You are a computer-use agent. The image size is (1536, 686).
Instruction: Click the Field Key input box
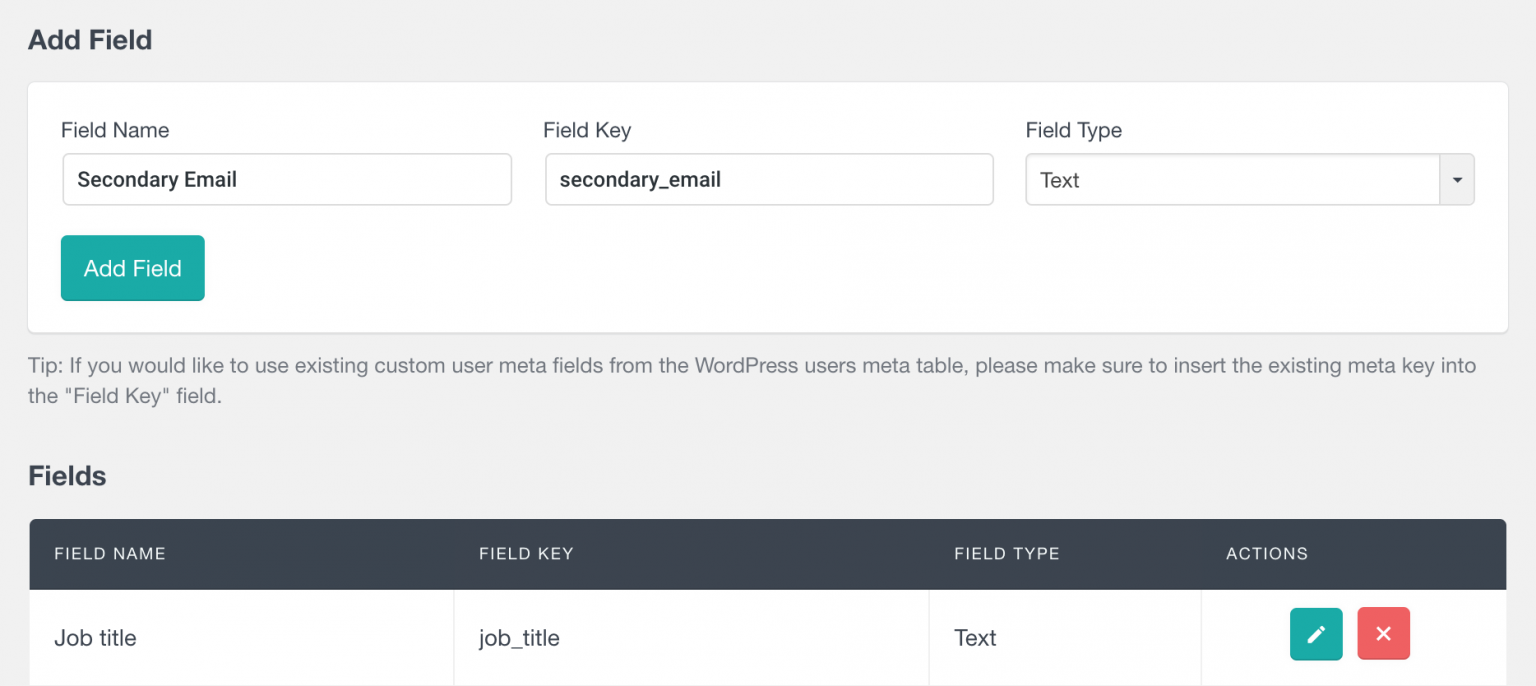pos(769,179)
